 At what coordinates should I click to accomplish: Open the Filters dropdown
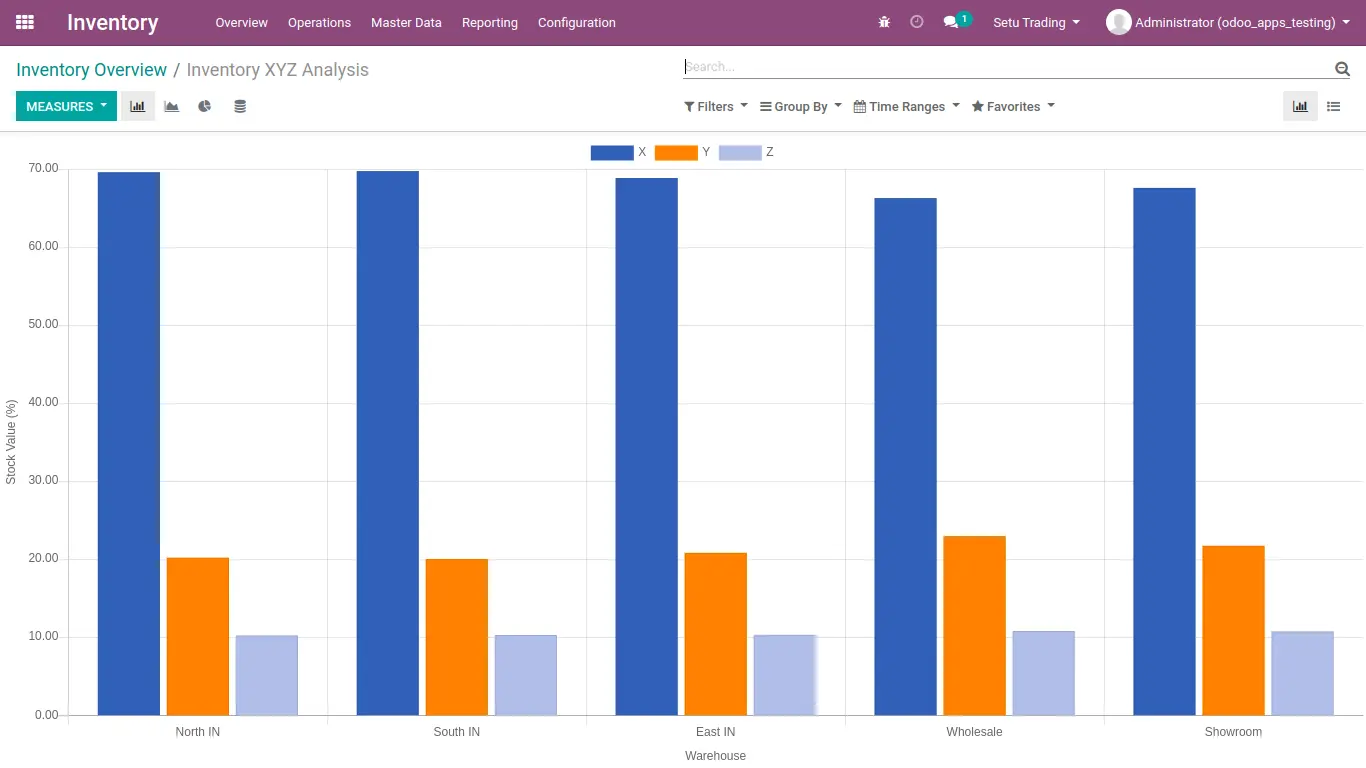[716, 106]
